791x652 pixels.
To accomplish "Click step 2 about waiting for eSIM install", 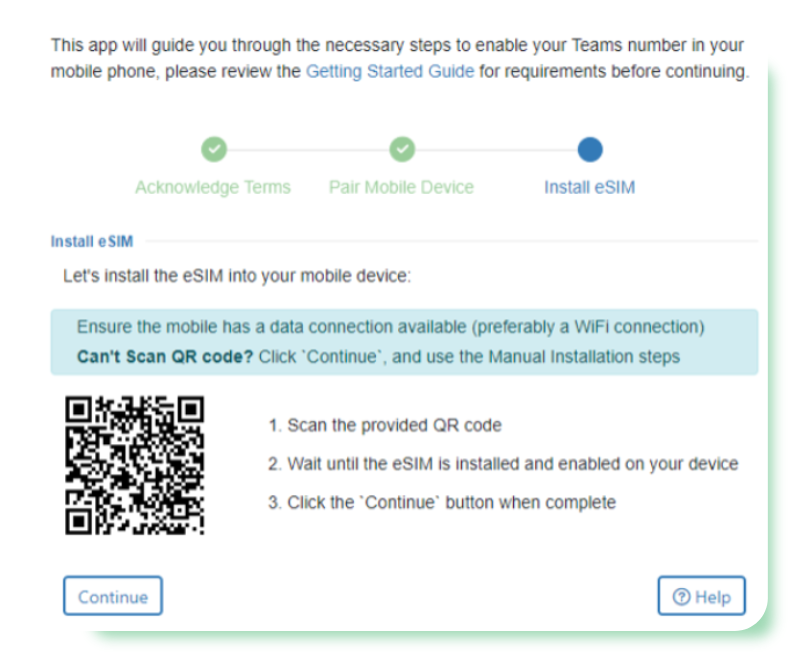I will pyautogui.click(x=503, y=464).
